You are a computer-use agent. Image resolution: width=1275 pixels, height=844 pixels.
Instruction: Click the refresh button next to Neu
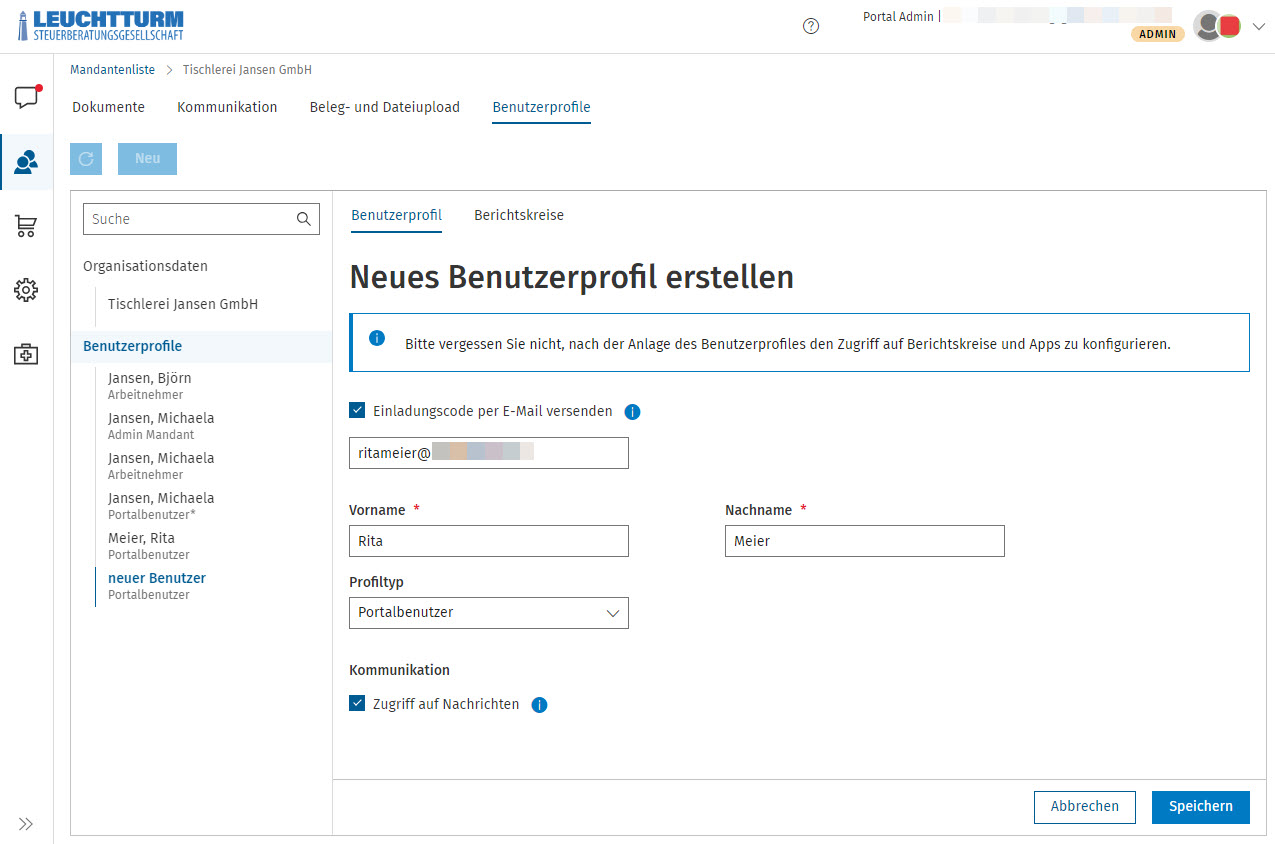tap(86, 159)
